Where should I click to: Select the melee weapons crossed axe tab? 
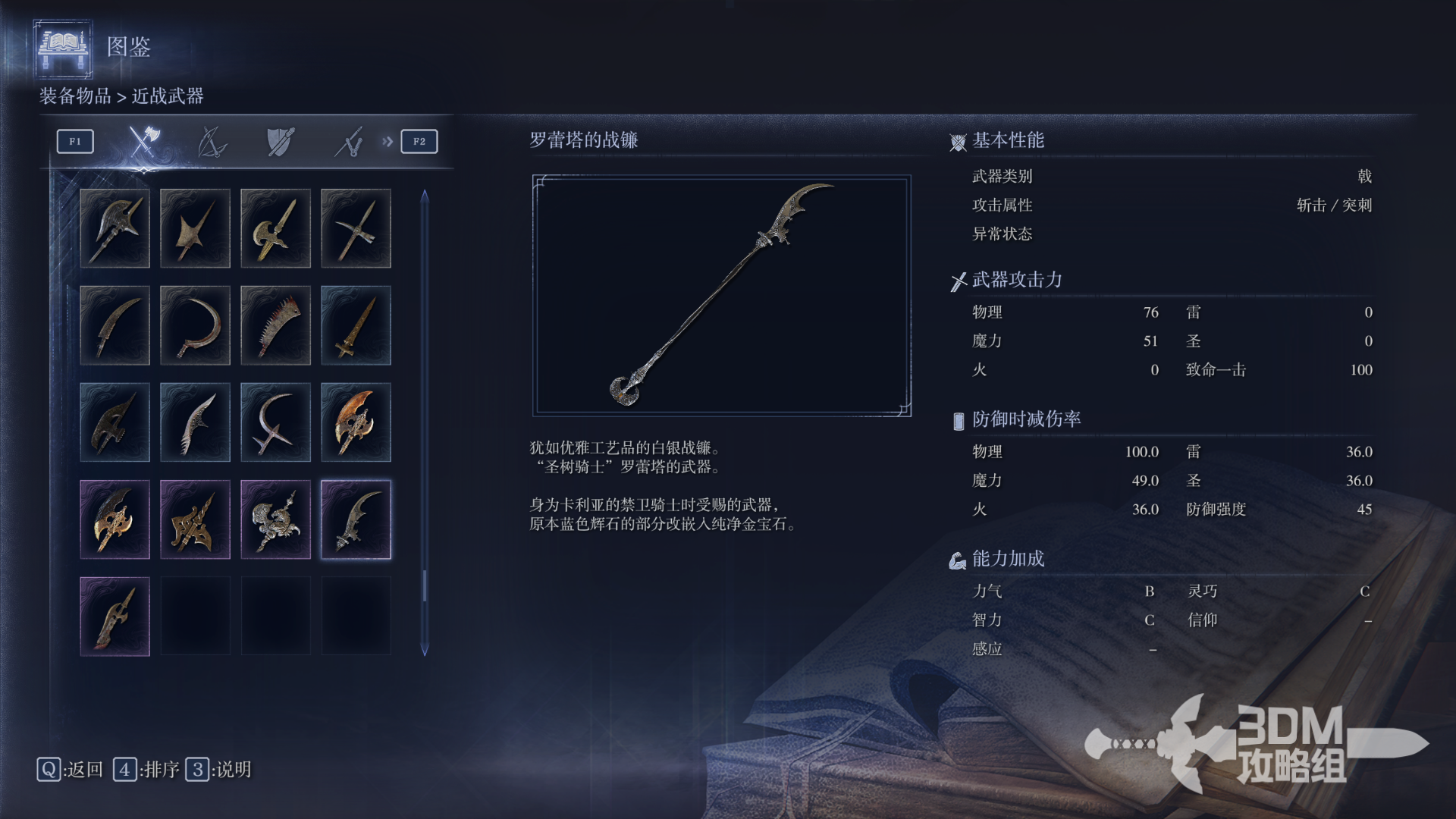click(143, 141)
